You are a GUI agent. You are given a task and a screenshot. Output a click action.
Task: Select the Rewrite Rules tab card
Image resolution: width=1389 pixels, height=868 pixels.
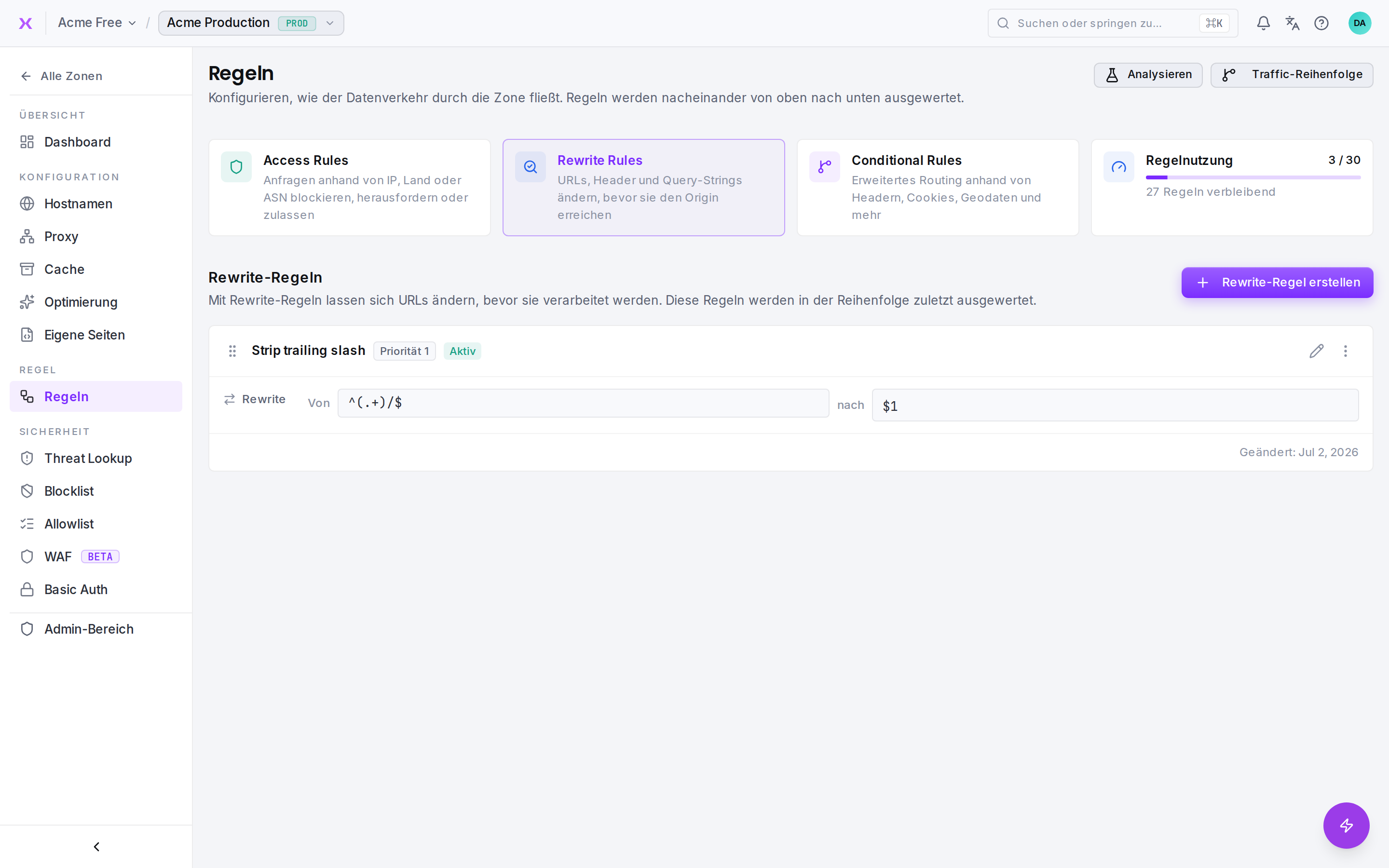tap(643, 187)
